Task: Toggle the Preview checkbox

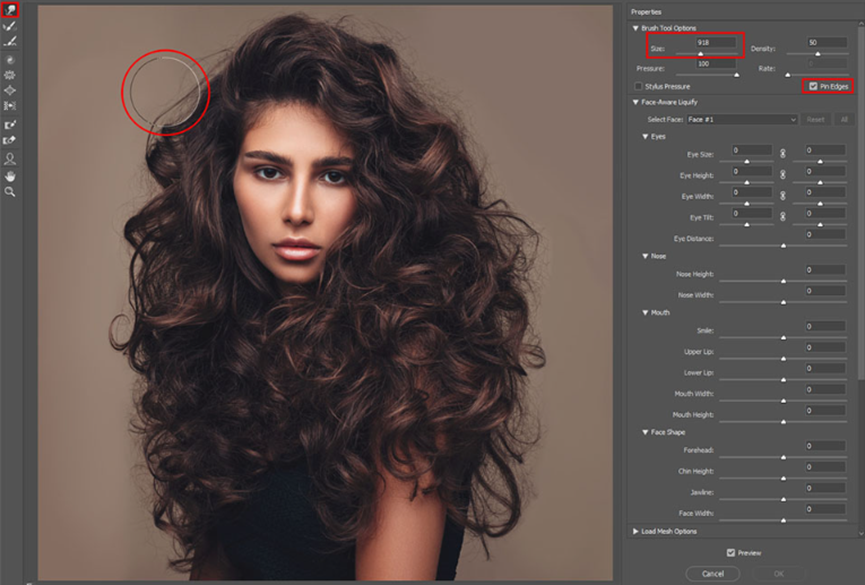Action: pos(731,552)
